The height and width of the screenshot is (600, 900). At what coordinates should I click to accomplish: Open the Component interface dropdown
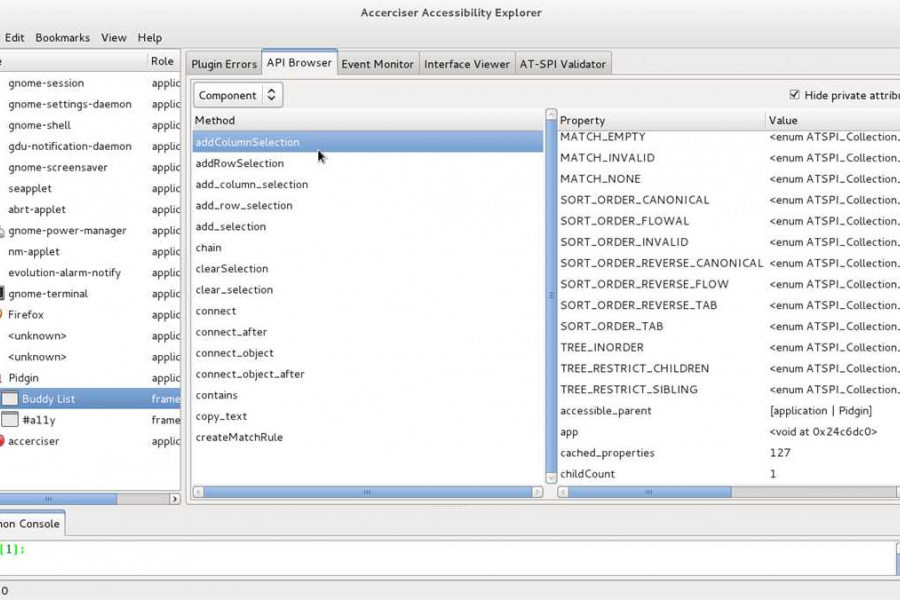pos(238,95)
